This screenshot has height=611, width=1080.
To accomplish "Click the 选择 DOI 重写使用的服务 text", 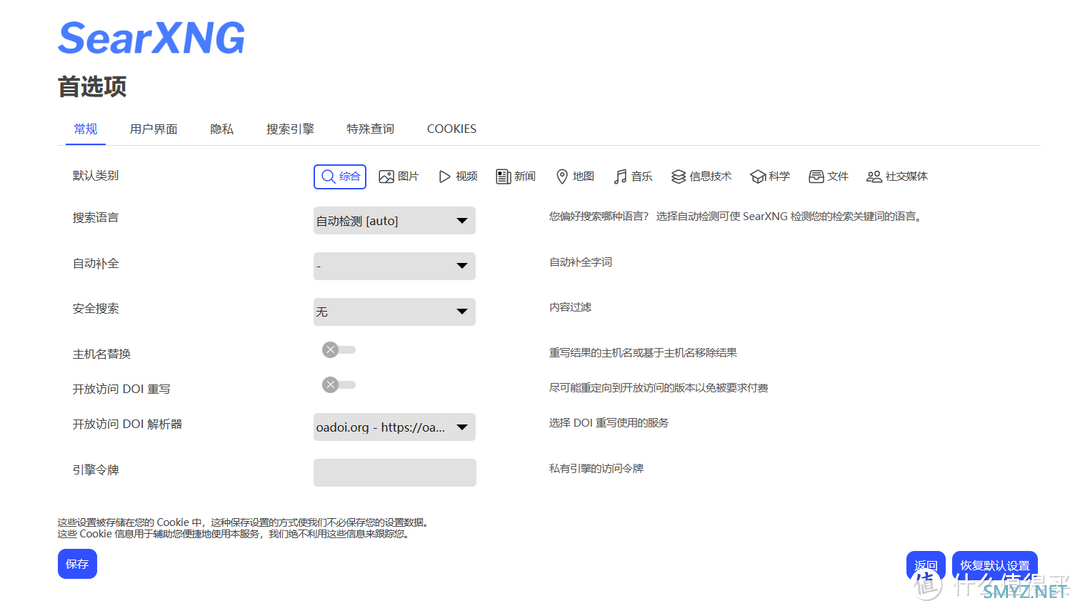I will pyautogui.click(x=609, y=423).
